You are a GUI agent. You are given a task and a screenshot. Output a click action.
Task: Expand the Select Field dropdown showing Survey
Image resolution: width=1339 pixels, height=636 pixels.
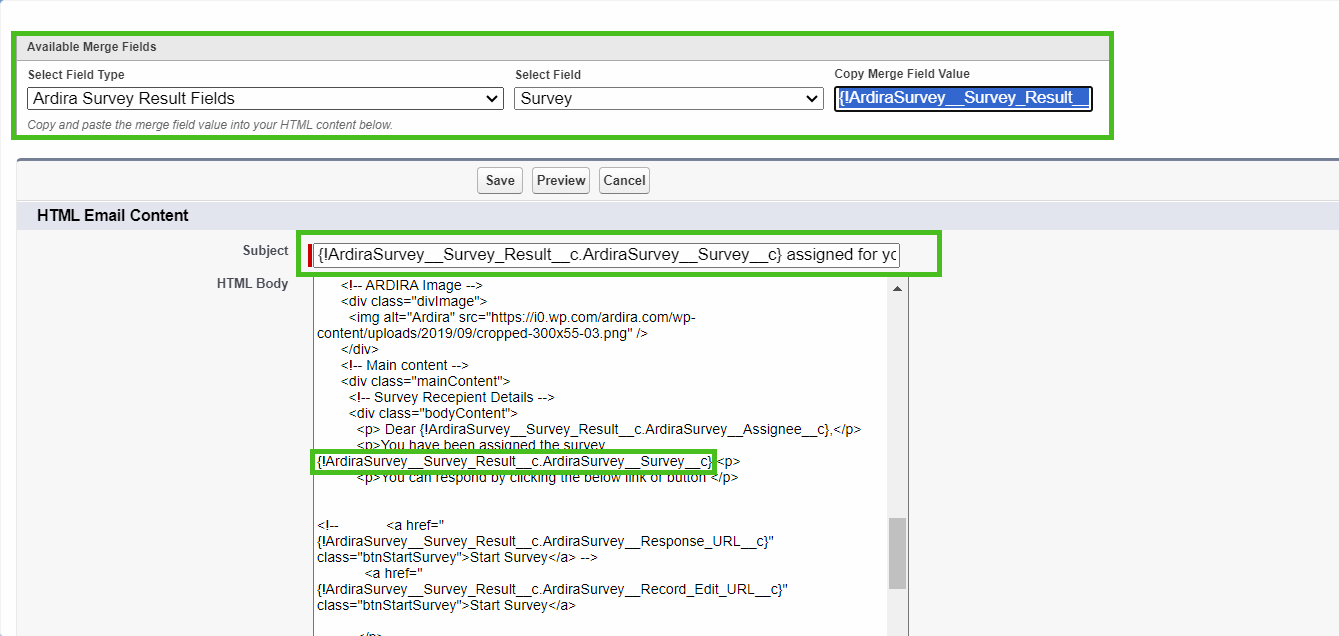[x=669, y=98]
